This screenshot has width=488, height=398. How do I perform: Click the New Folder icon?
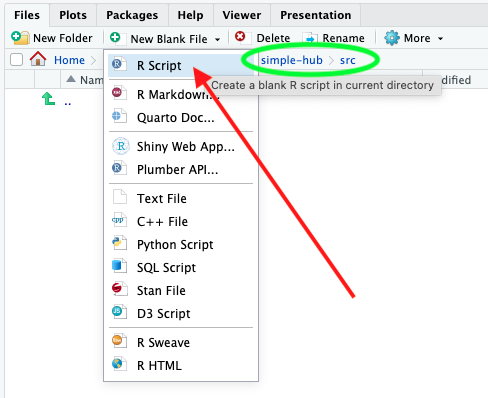pos(20,38)
